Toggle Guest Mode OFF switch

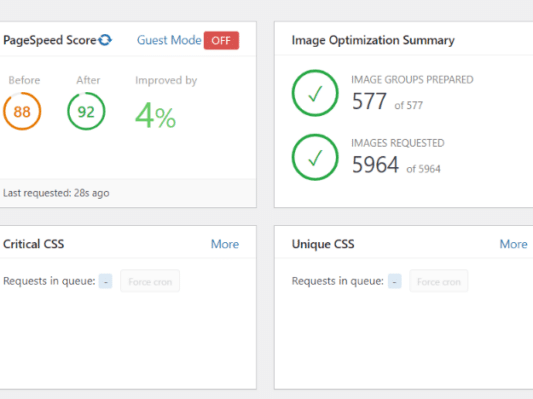[x=221, y=40]
